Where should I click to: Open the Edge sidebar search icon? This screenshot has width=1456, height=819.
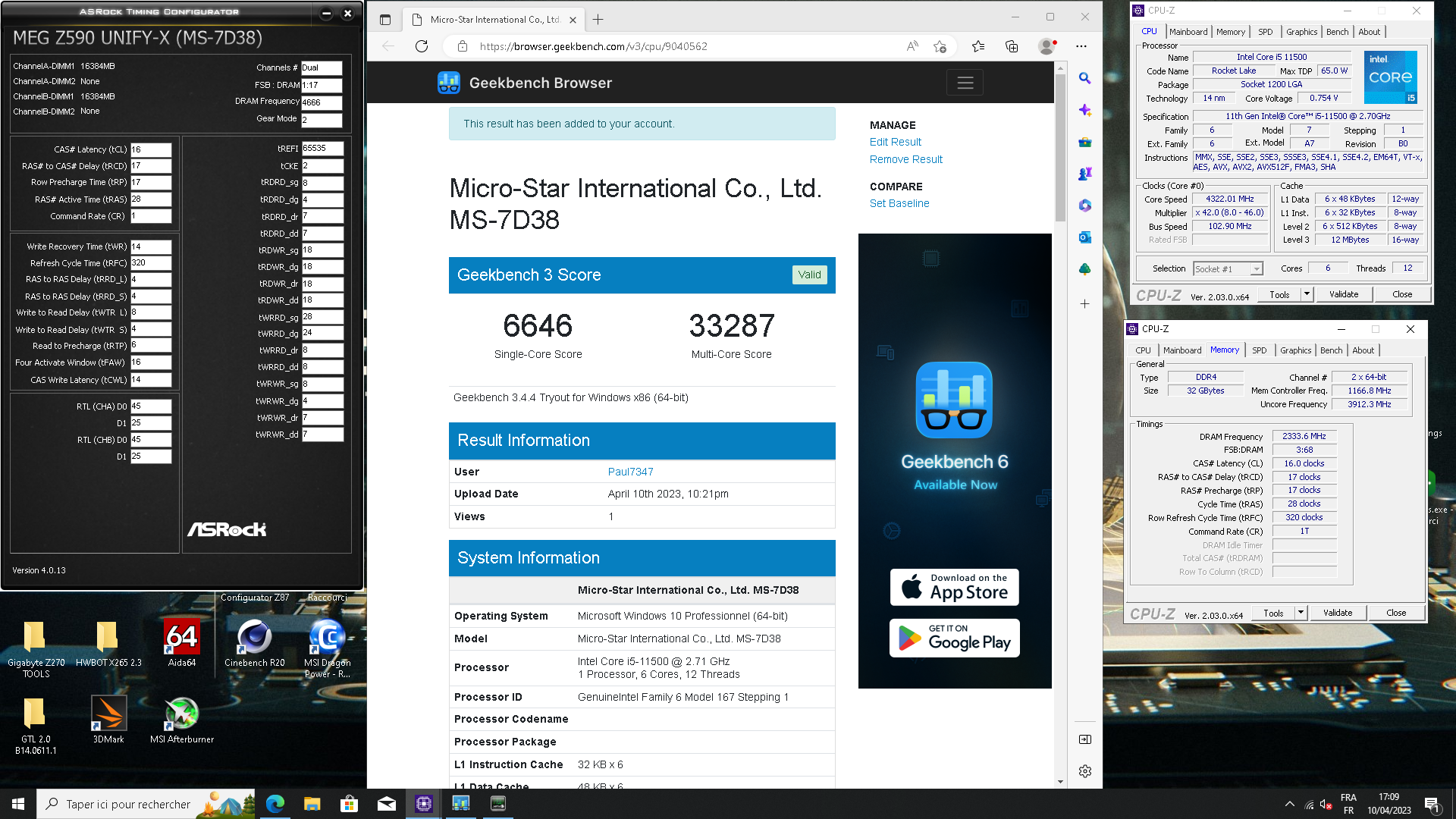(1085, 78)
